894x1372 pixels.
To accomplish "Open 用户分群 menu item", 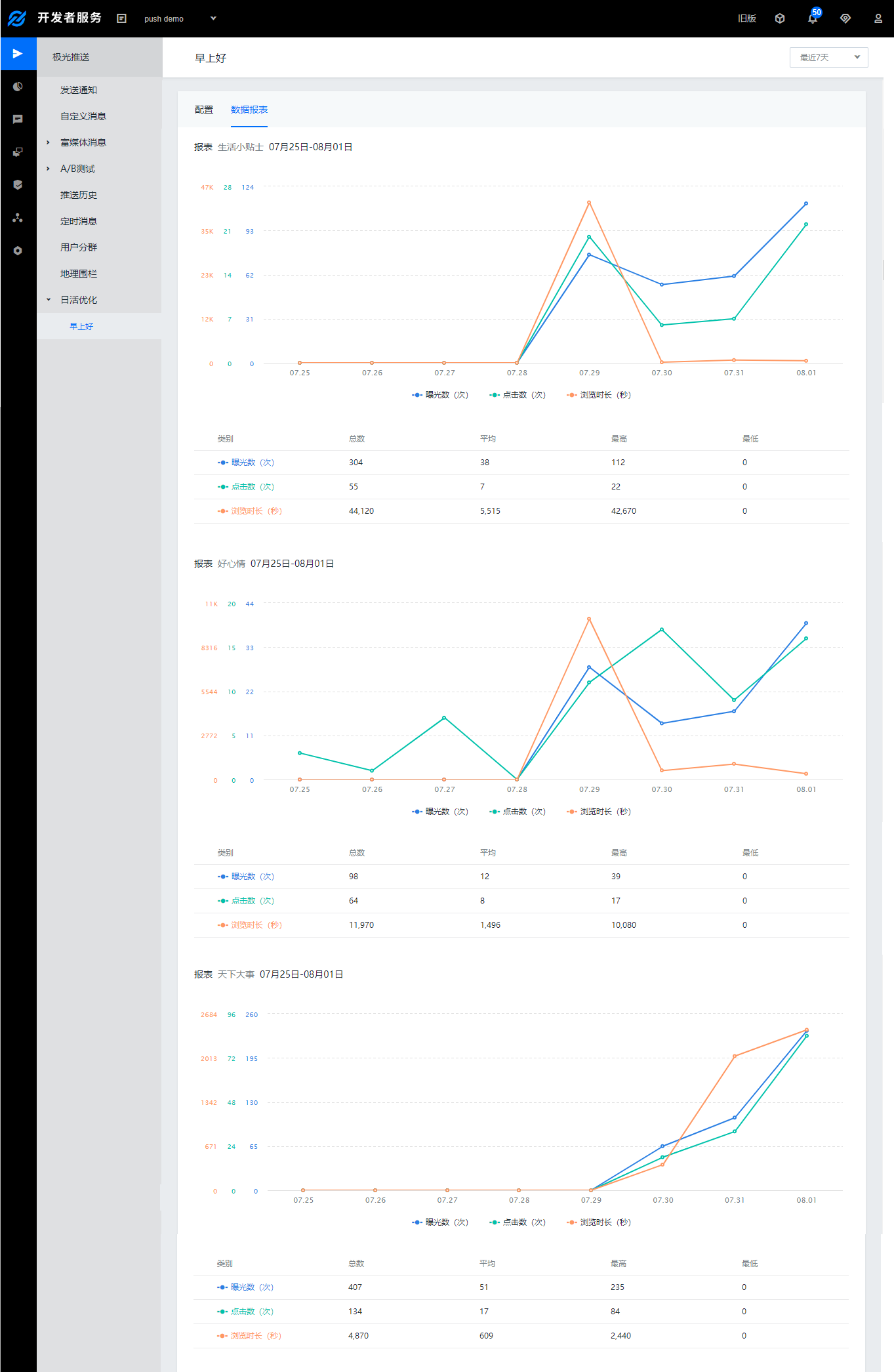I will click(79, 247).
